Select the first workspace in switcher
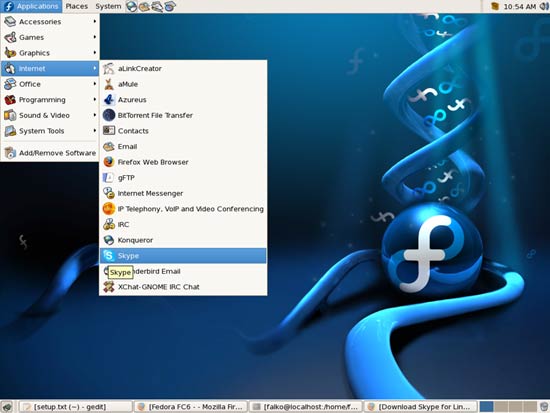Image resolution: width=550 pixels, height=413 pixels. [486, 407]
